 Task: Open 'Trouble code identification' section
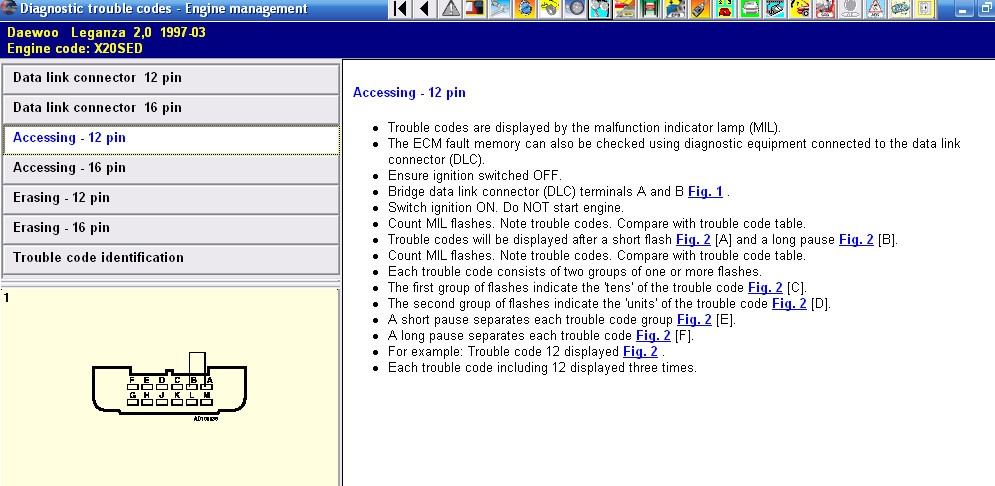point(171,258)
